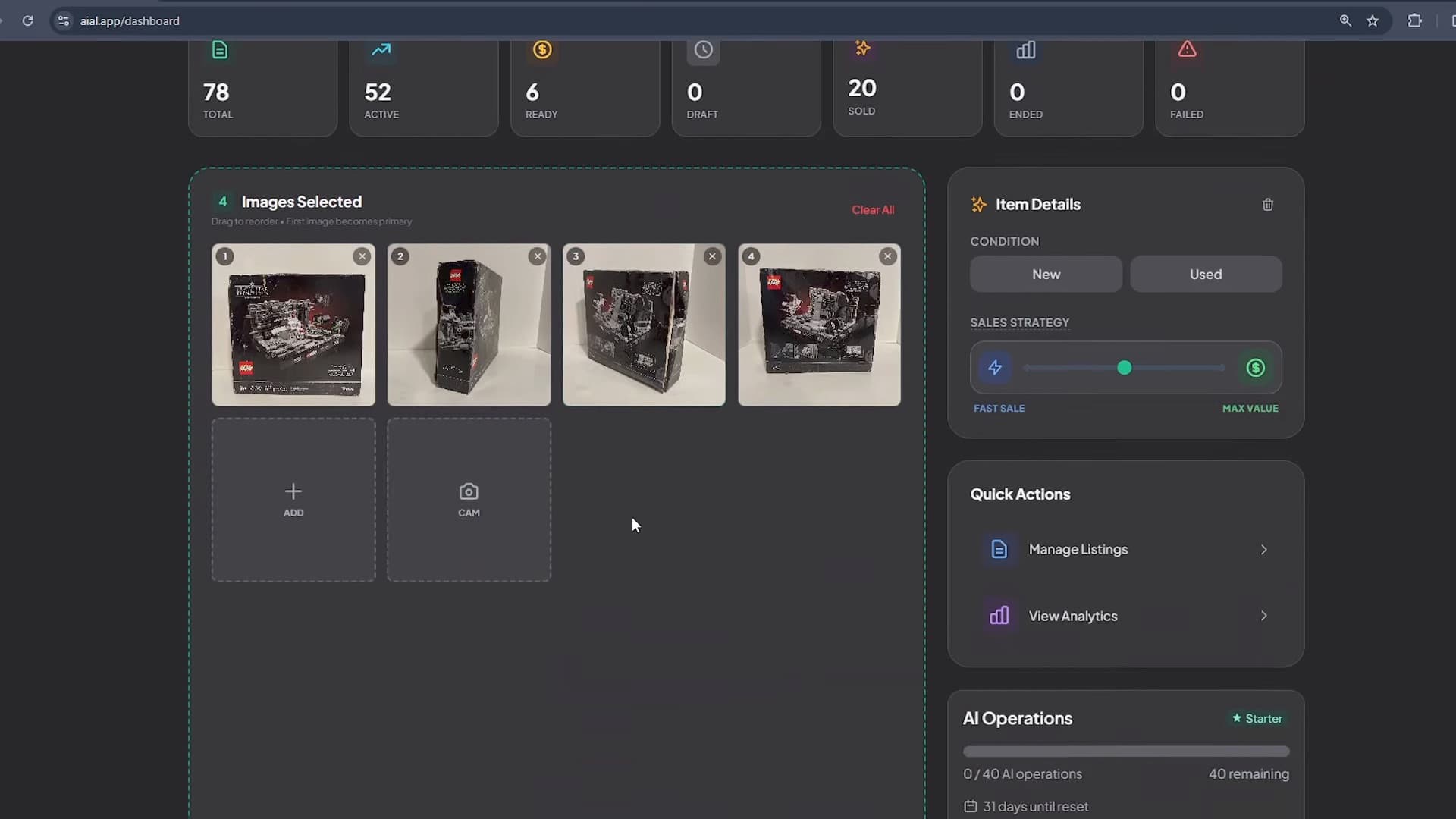Click the Ready dollar coin icon
The width and height of the screenshot is (1456, 819).
pyautogui.click(x=542, y=50)
